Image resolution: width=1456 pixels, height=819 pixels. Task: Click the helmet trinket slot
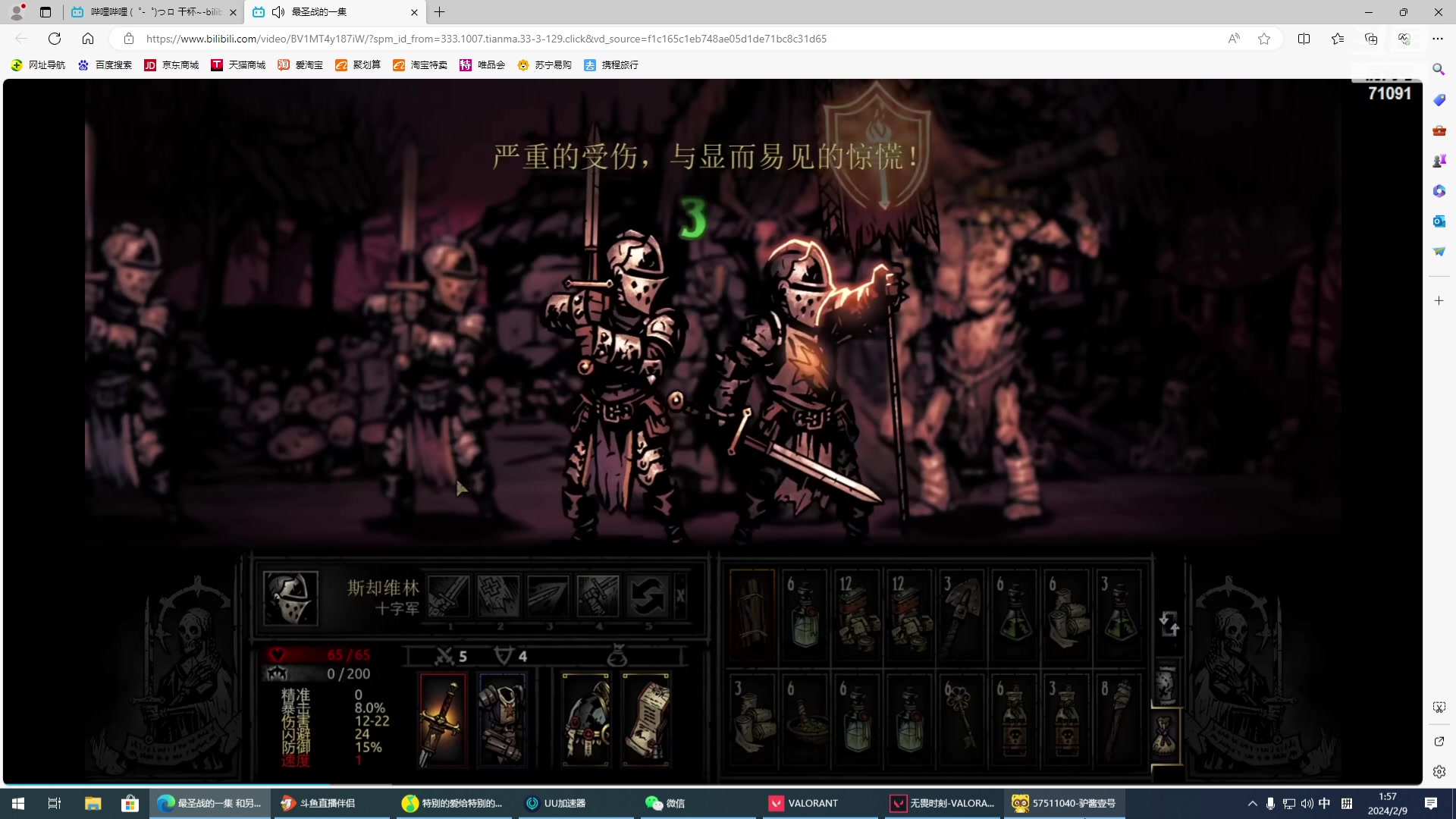click(x=585, y=719)
